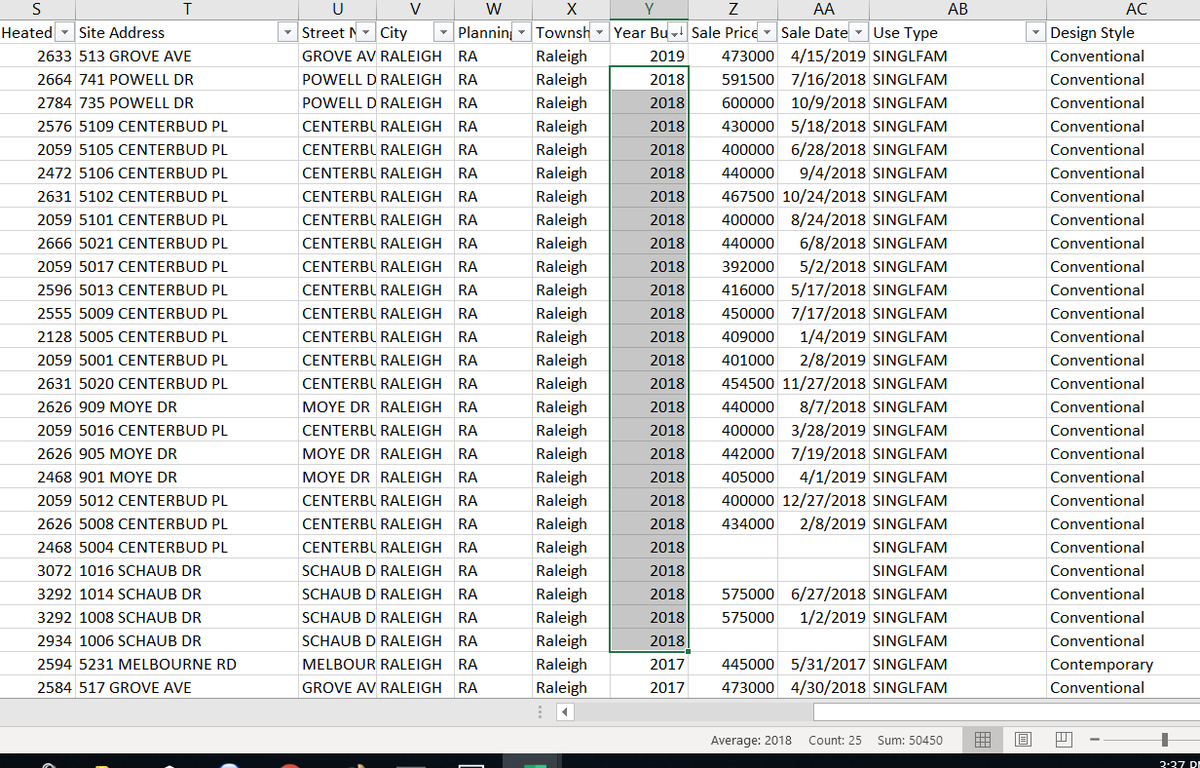Select column Z header
Screen dimensions: 1200x768
tap(733, 10)
